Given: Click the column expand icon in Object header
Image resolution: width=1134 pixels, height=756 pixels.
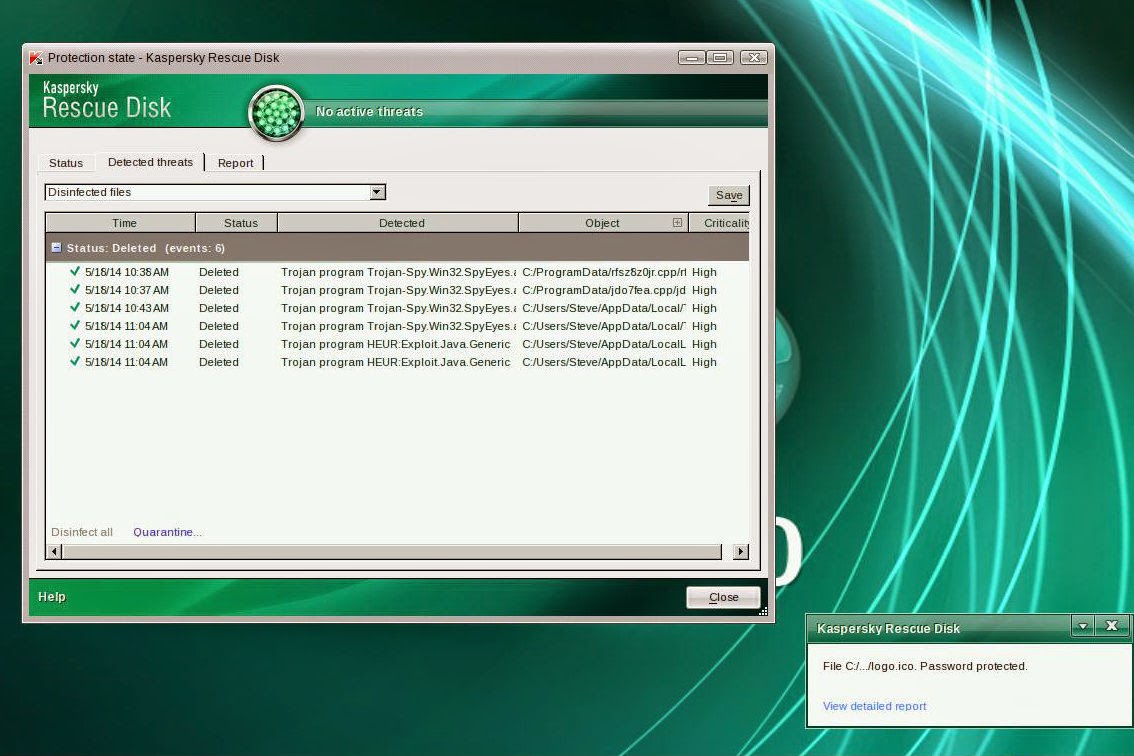Looking at the screenshot, I should [x=677, y=223].
